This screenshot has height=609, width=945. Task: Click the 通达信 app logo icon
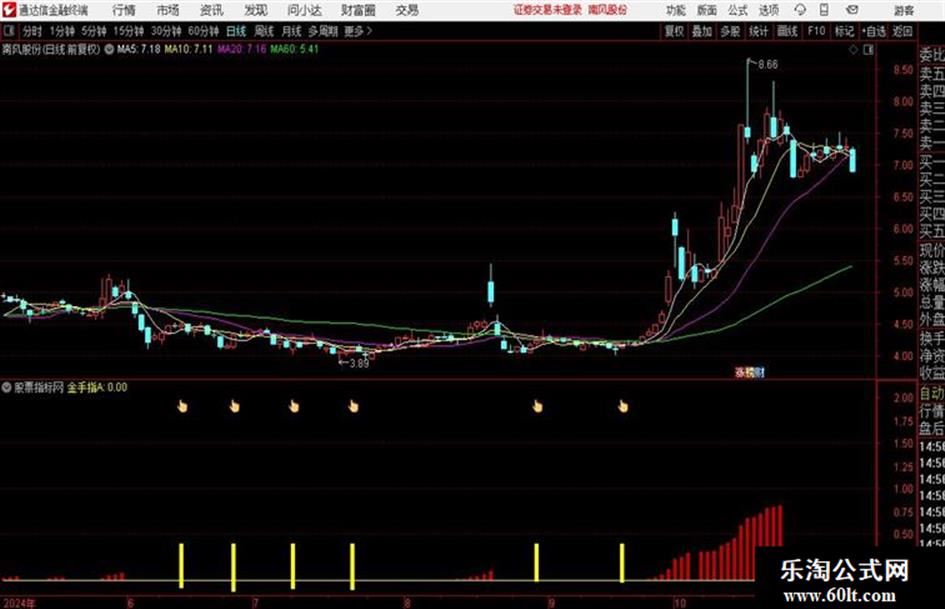[x=9, y=10]
